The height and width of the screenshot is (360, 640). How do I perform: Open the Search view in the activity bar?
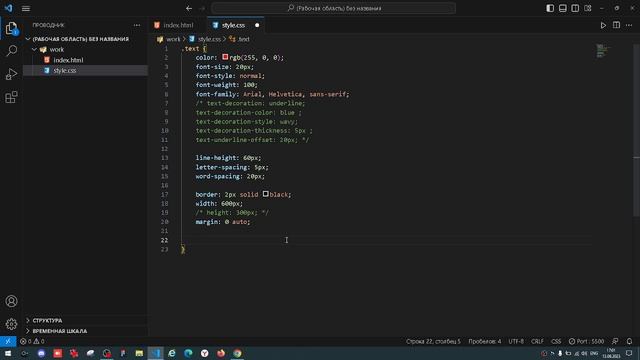pos(11,51)
